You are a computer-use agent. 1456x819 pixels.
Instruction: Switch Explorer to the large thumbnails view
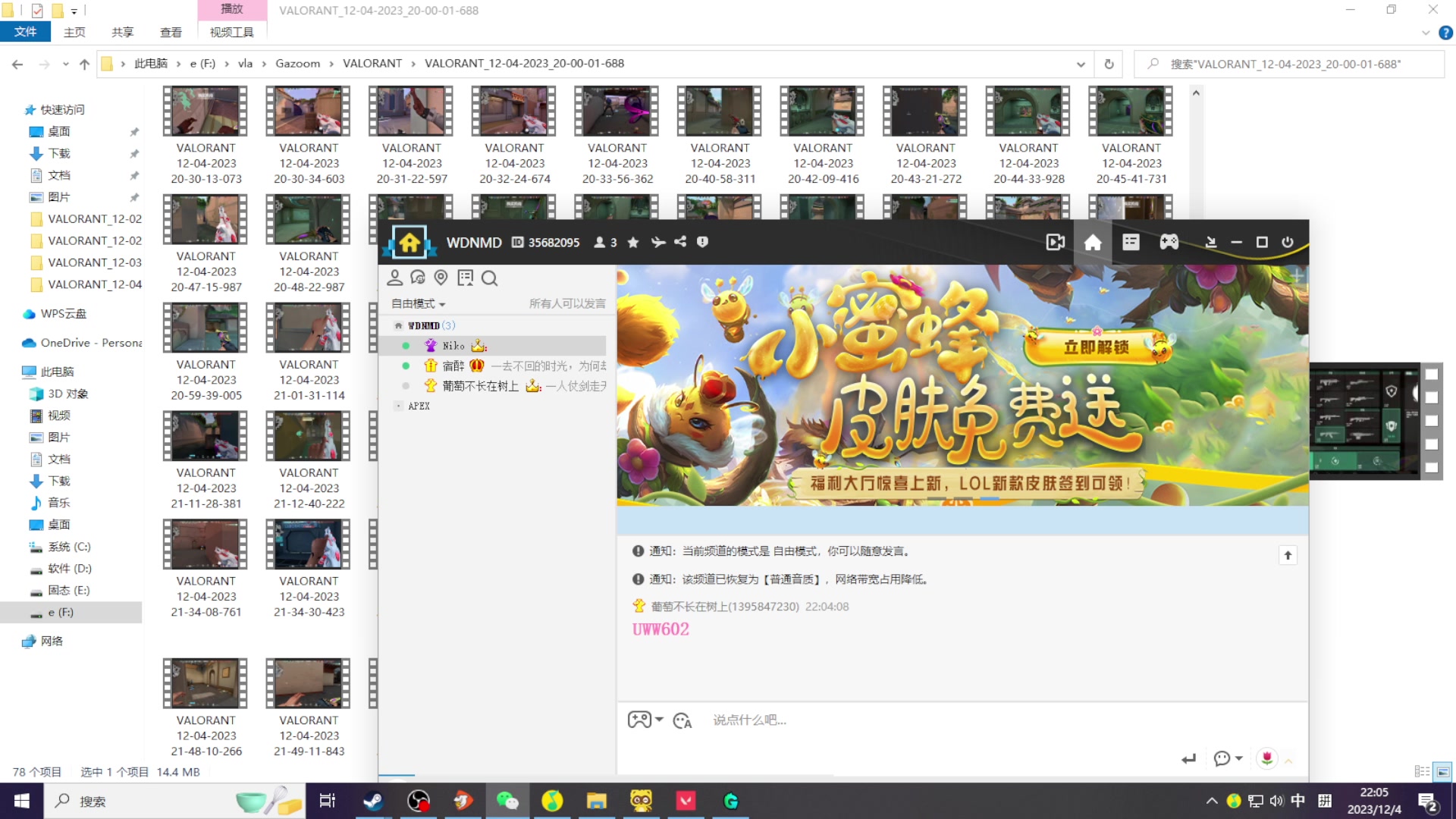click(x=1442, y=772)
